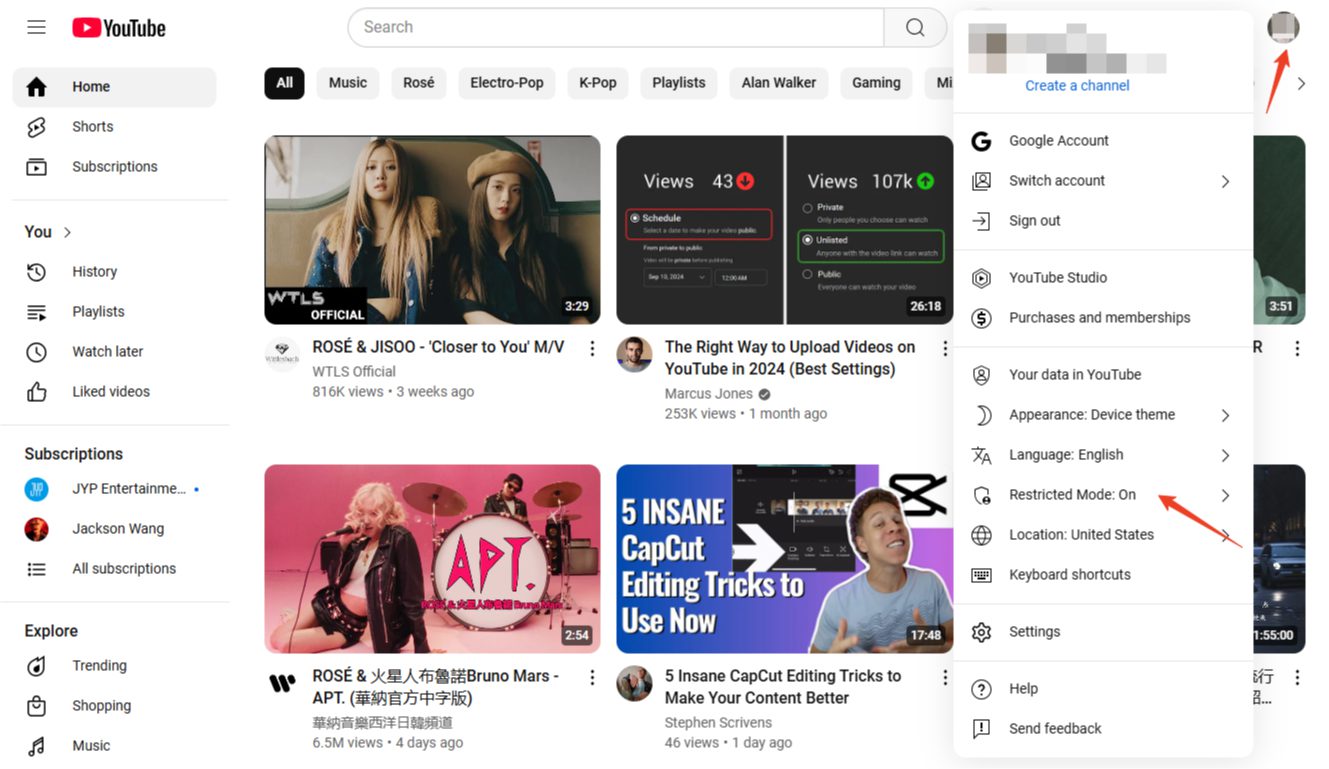Viewport: 1329px width, 769px height.
Task: Click Warner Music W channel avatar
Action: (x=282, y=683)
